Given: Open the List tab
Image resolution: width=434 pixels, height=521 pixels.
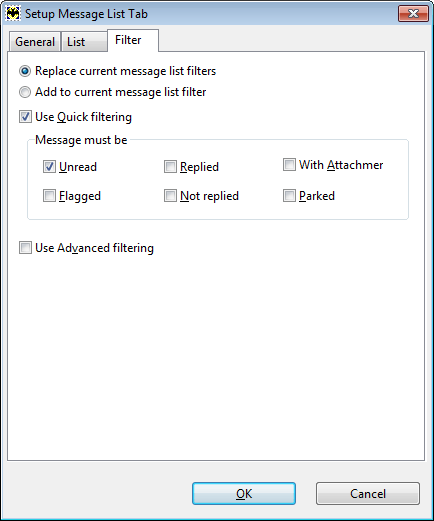Looking at the screenshot, I should tap(84, 42).
